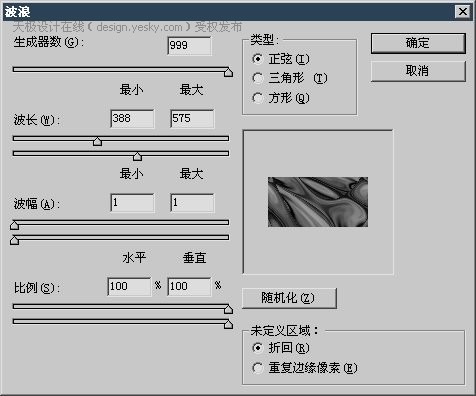The width and height of the screenshot is (476, 396).
Task: Close the 波浪 dialog window
Action: (x=463, y=12)
